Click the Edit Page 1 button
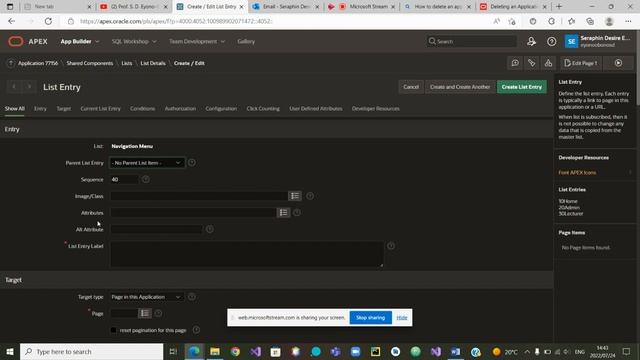This screenshot has width=640, height=360. [x=580, y=63]
